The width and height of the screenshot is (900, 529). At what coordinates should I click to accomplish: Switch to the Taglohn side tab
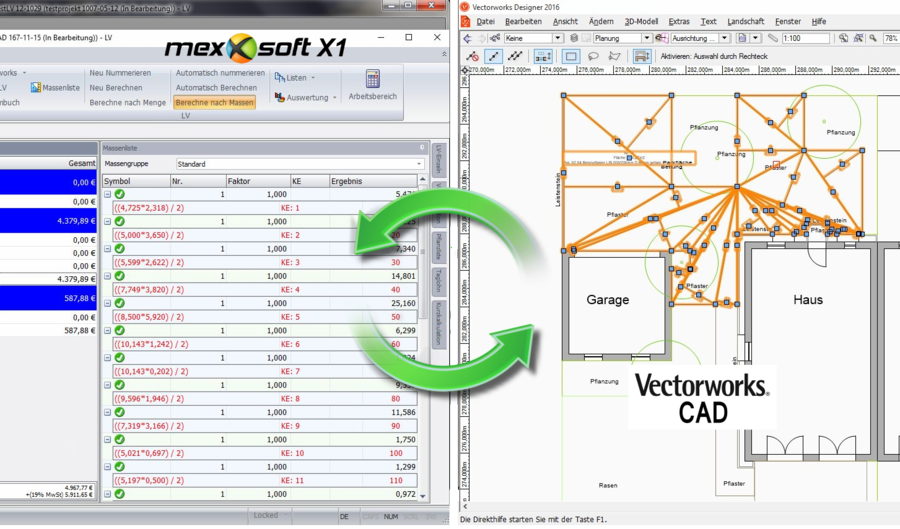[x=438, y=280]
